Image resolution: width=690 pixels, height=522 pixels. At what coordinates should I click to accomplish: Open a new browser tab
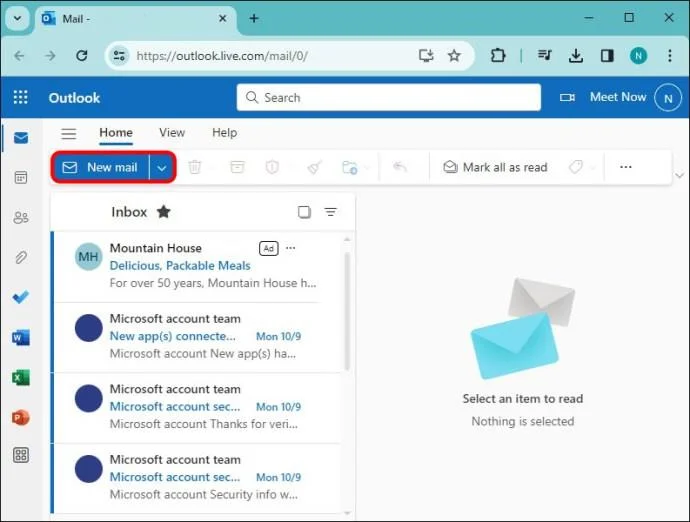pyautogui.click(x=254, y=18)
